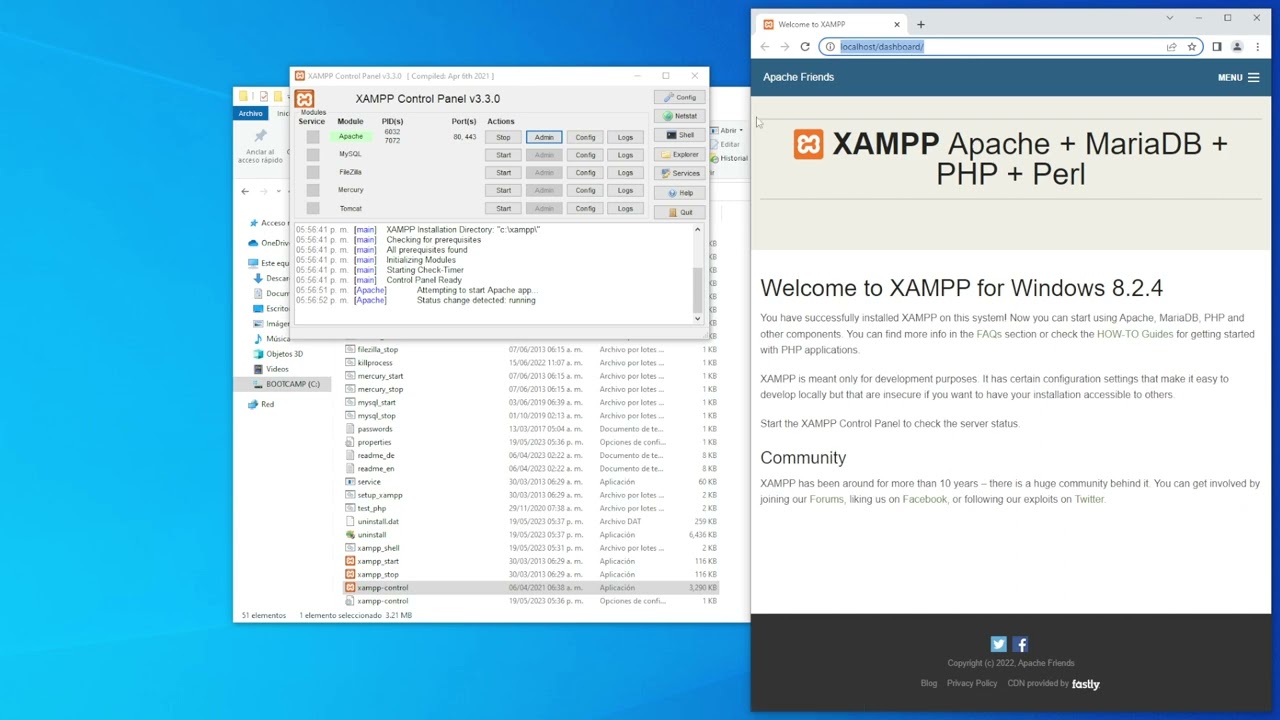
Task: Open the browser profile avatar
Action: [1237, 47]
